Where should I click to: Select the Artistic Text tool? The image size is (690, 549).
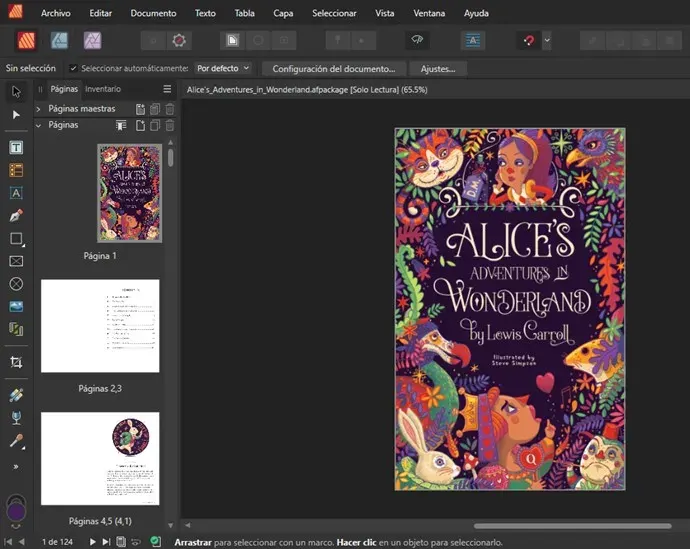16,193
